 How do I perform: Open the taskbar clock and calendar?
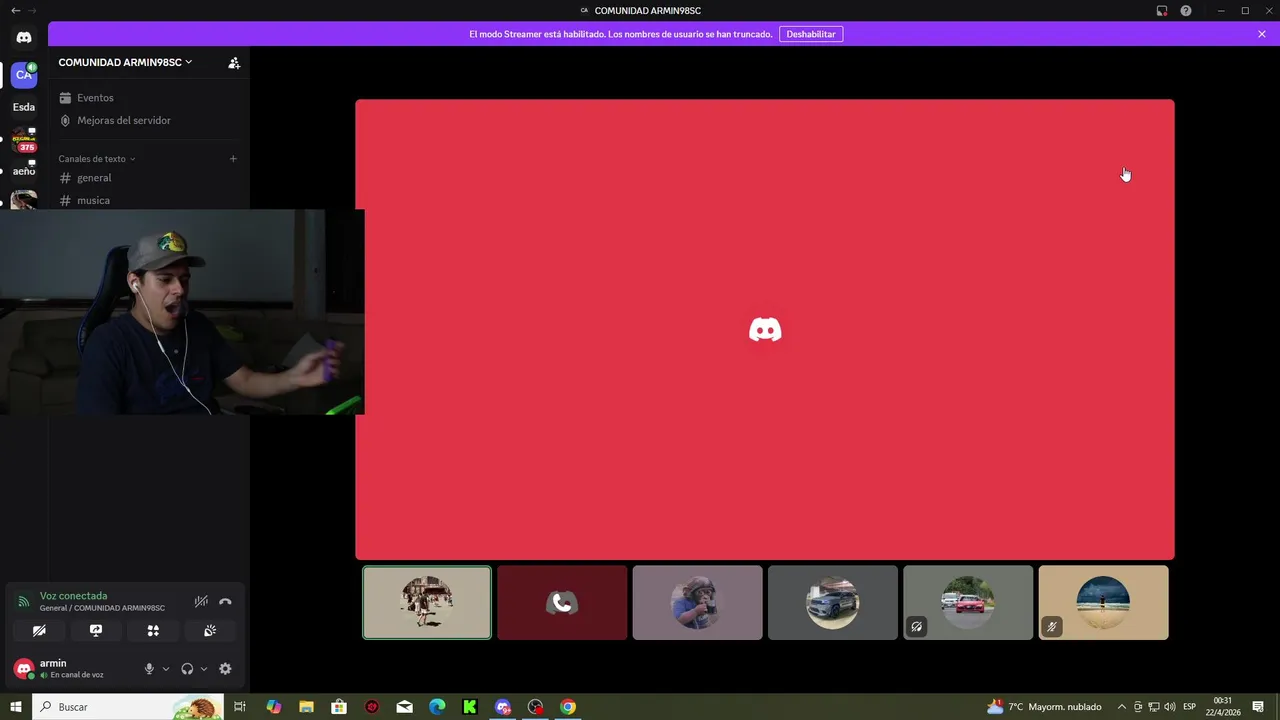point(1223,707)
